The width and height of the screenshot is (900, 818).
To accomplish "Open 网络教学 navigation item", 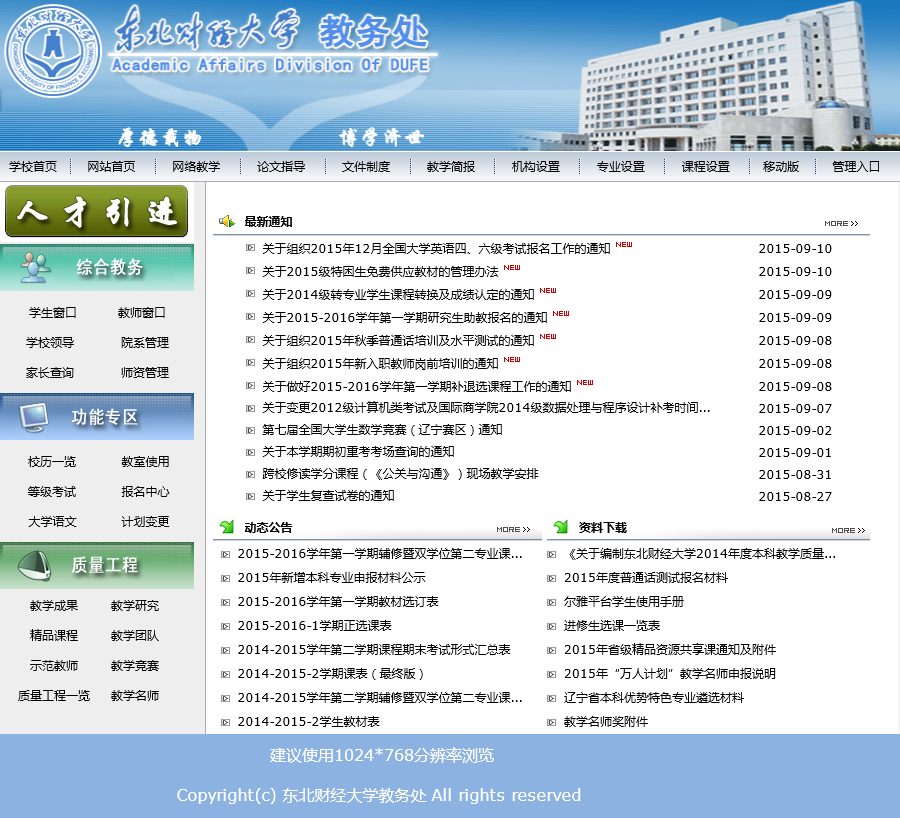I will pyautogui.click(x=196, y=166).
